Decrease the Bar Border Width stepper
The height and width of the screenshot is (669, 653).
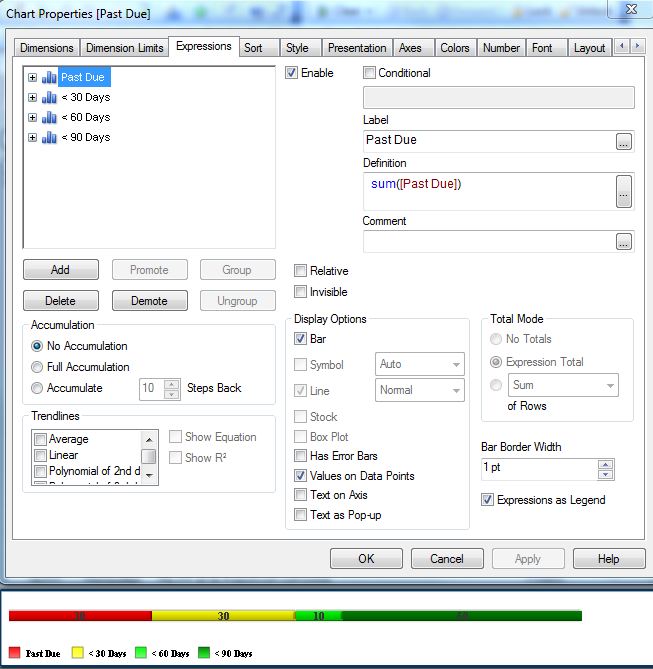(x=606, y=474)
